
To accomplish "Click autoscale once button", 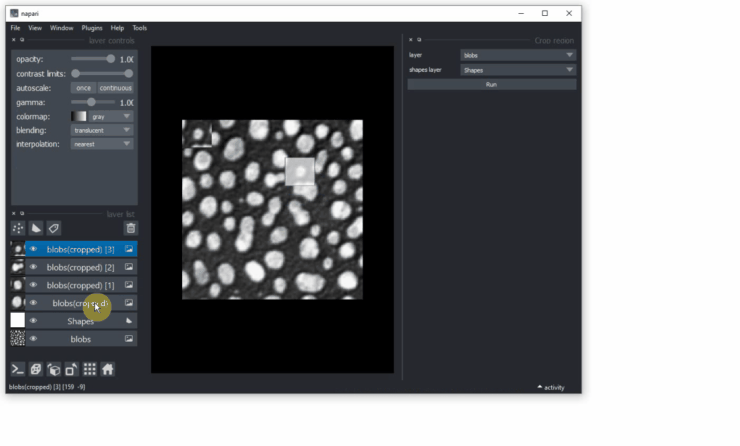I will pyautogui.click(x=84, y=88).
